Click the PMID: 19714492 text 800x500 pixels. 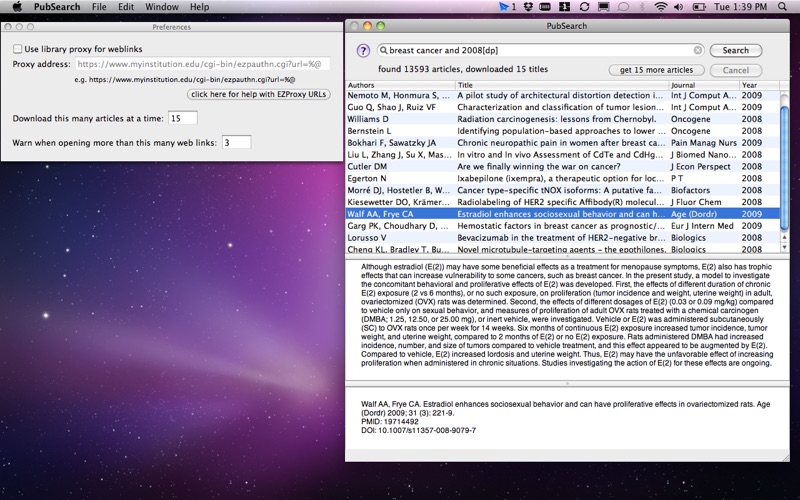(390, 422)
